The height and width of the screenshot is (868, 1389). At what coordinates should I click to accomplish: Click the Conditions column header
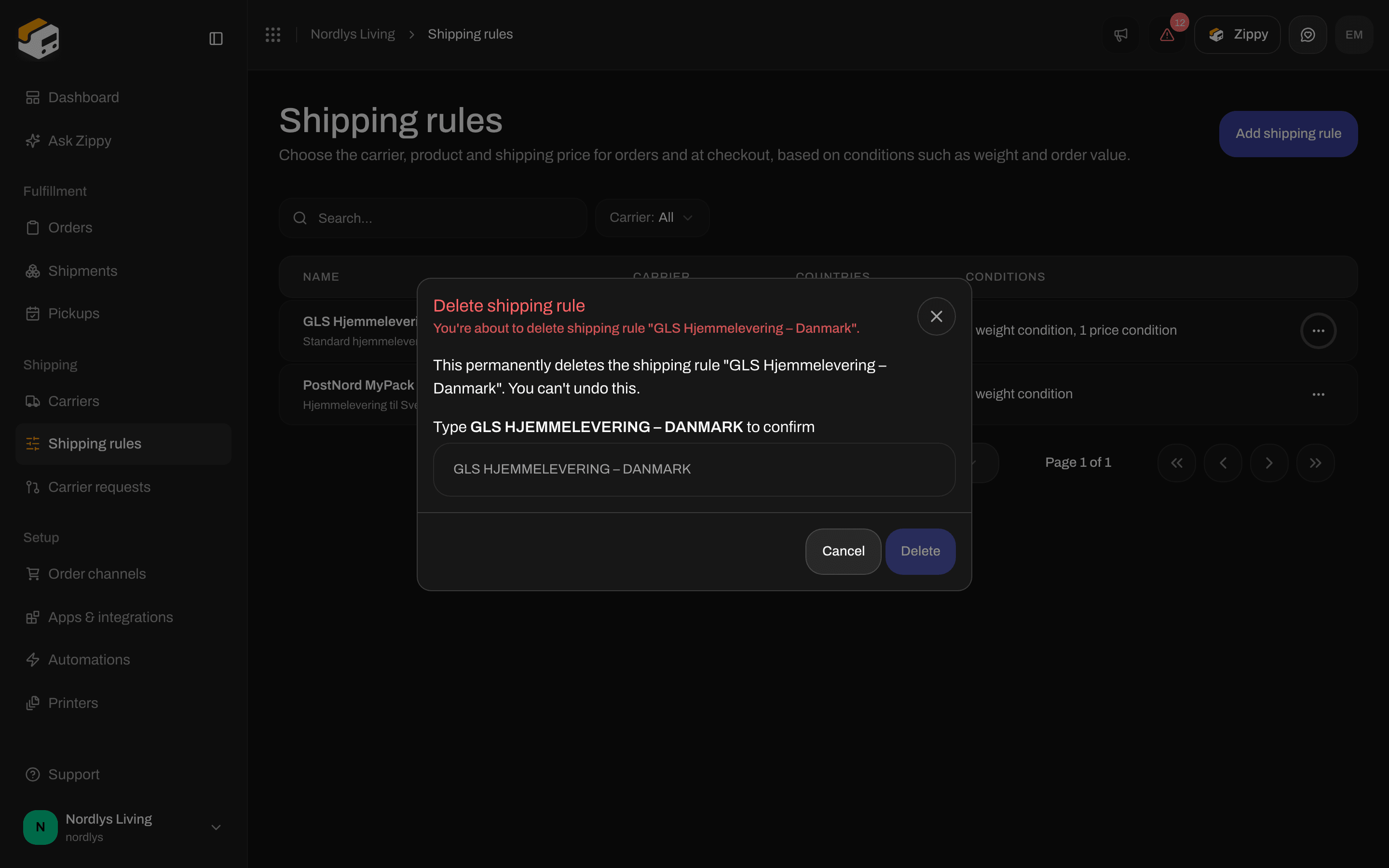pos(1005,277)
